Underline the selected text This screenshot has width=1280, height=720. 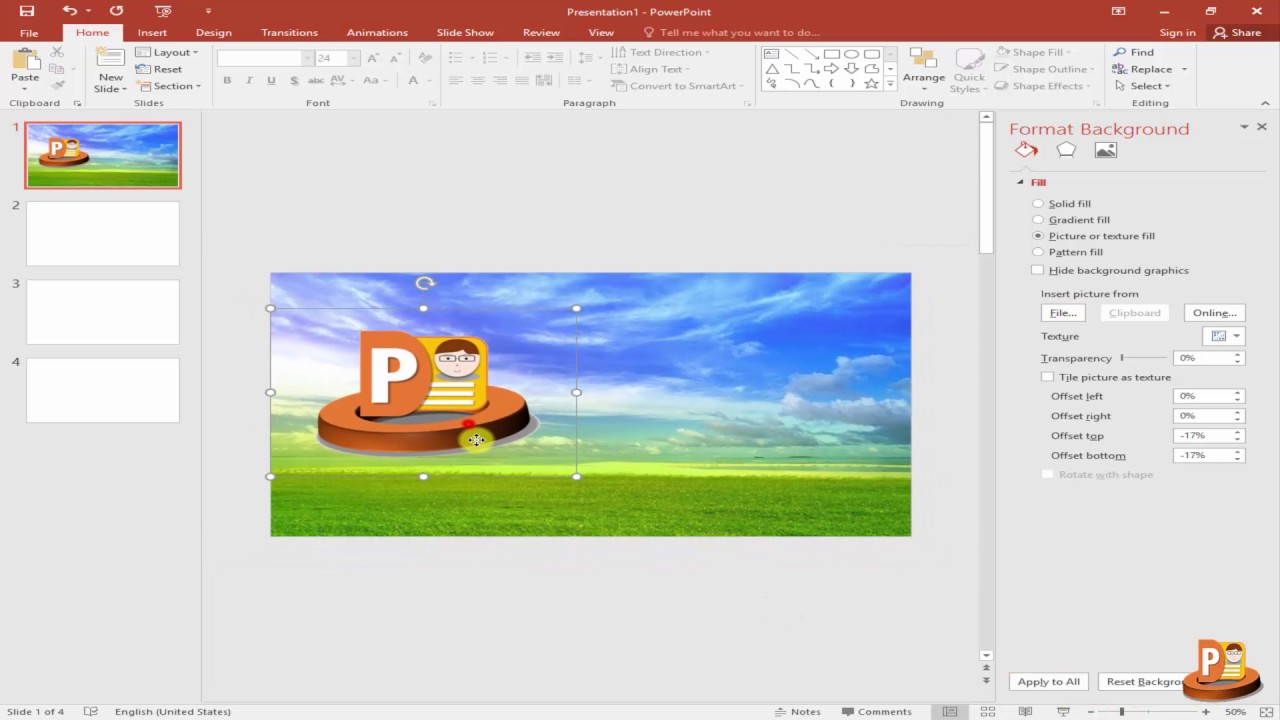(271, 81)
